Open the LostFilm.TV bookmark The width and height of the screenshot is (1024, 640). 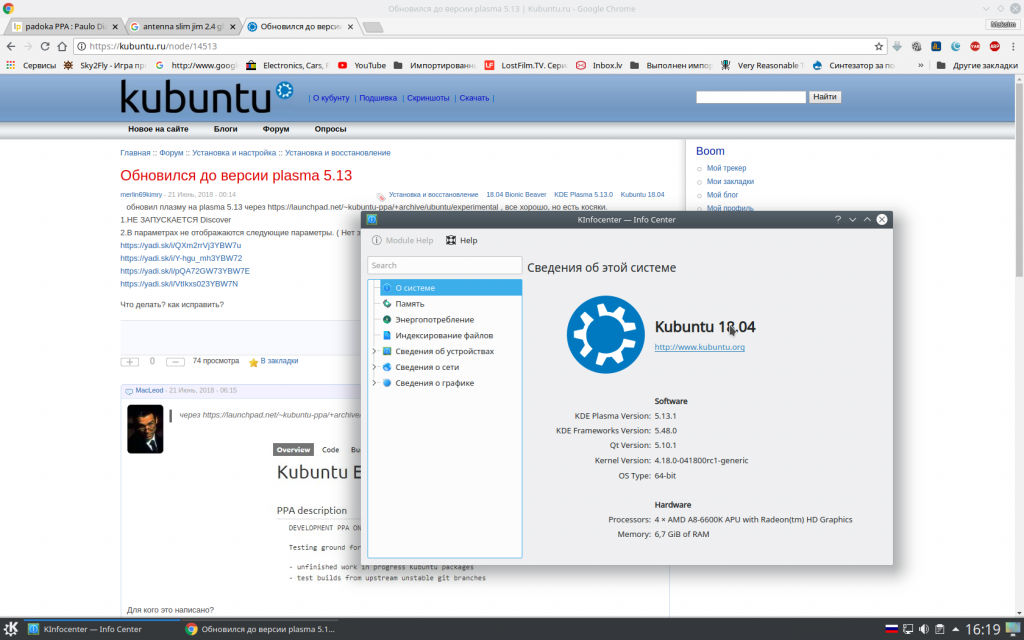click(526, 65)
